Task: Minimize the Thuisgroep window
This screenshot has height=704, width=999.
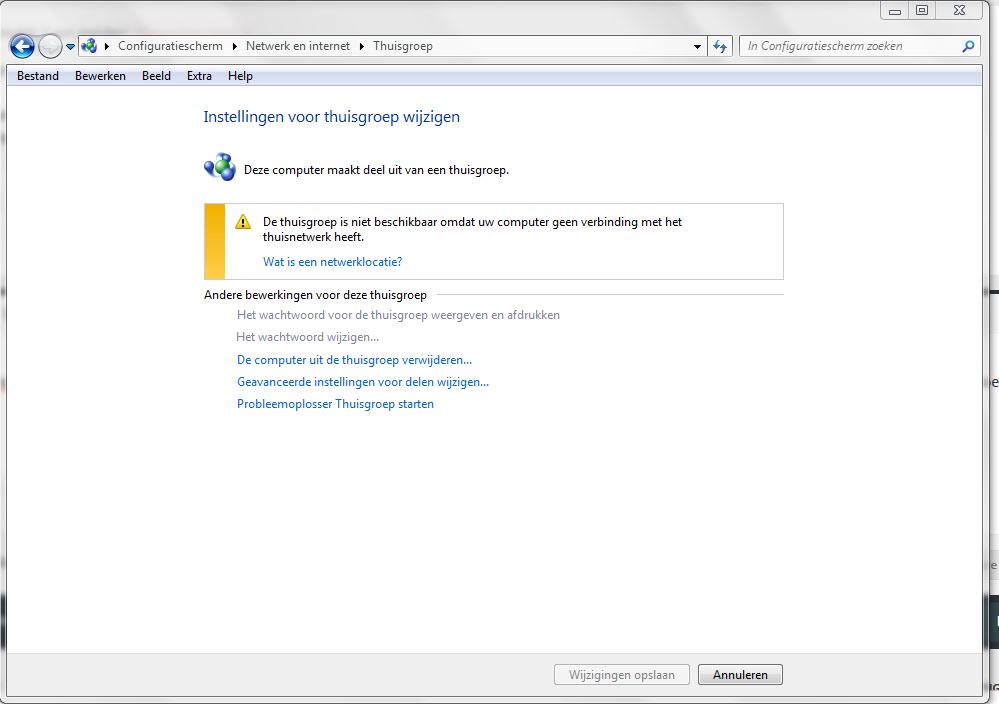Action: (895, 10)
